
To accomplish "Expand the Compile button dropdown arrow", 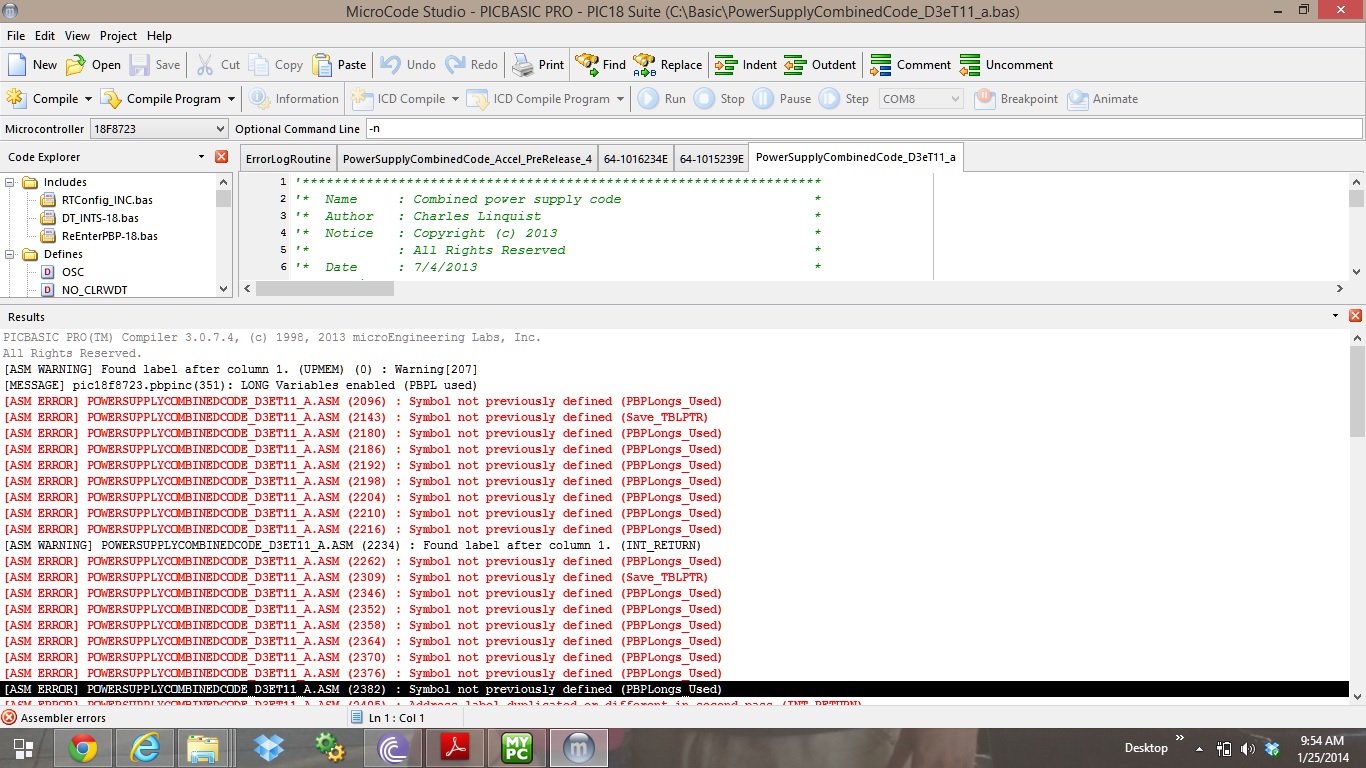I will point(88,99).
